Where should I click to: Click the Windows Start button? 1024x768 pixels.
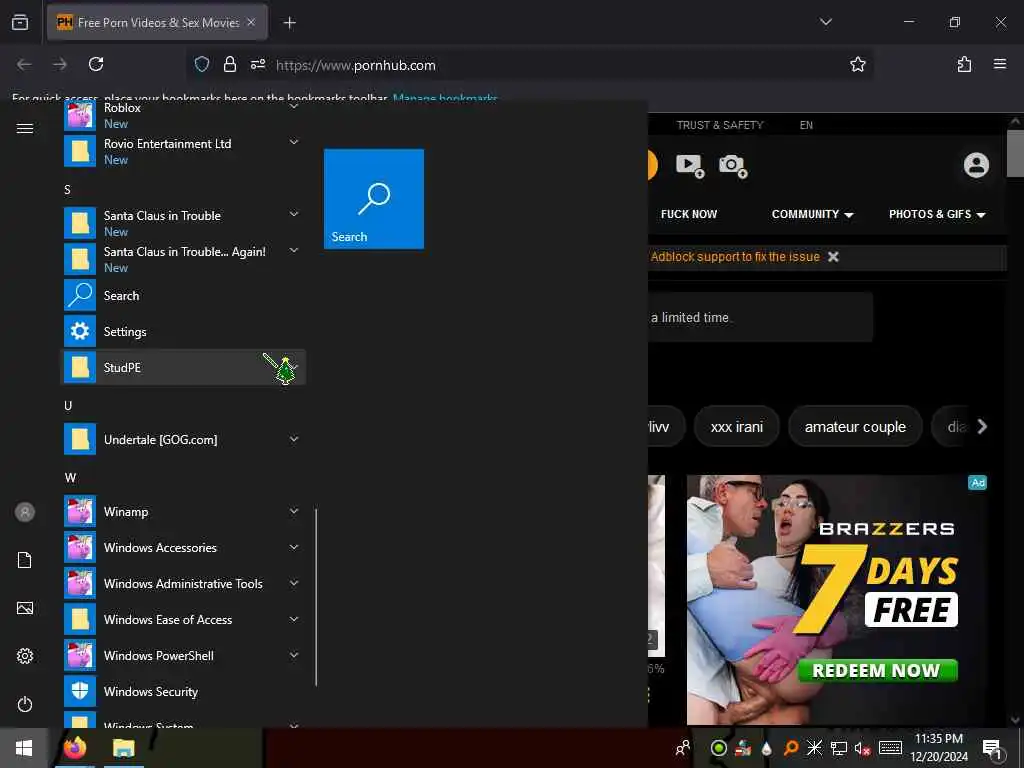24,748
